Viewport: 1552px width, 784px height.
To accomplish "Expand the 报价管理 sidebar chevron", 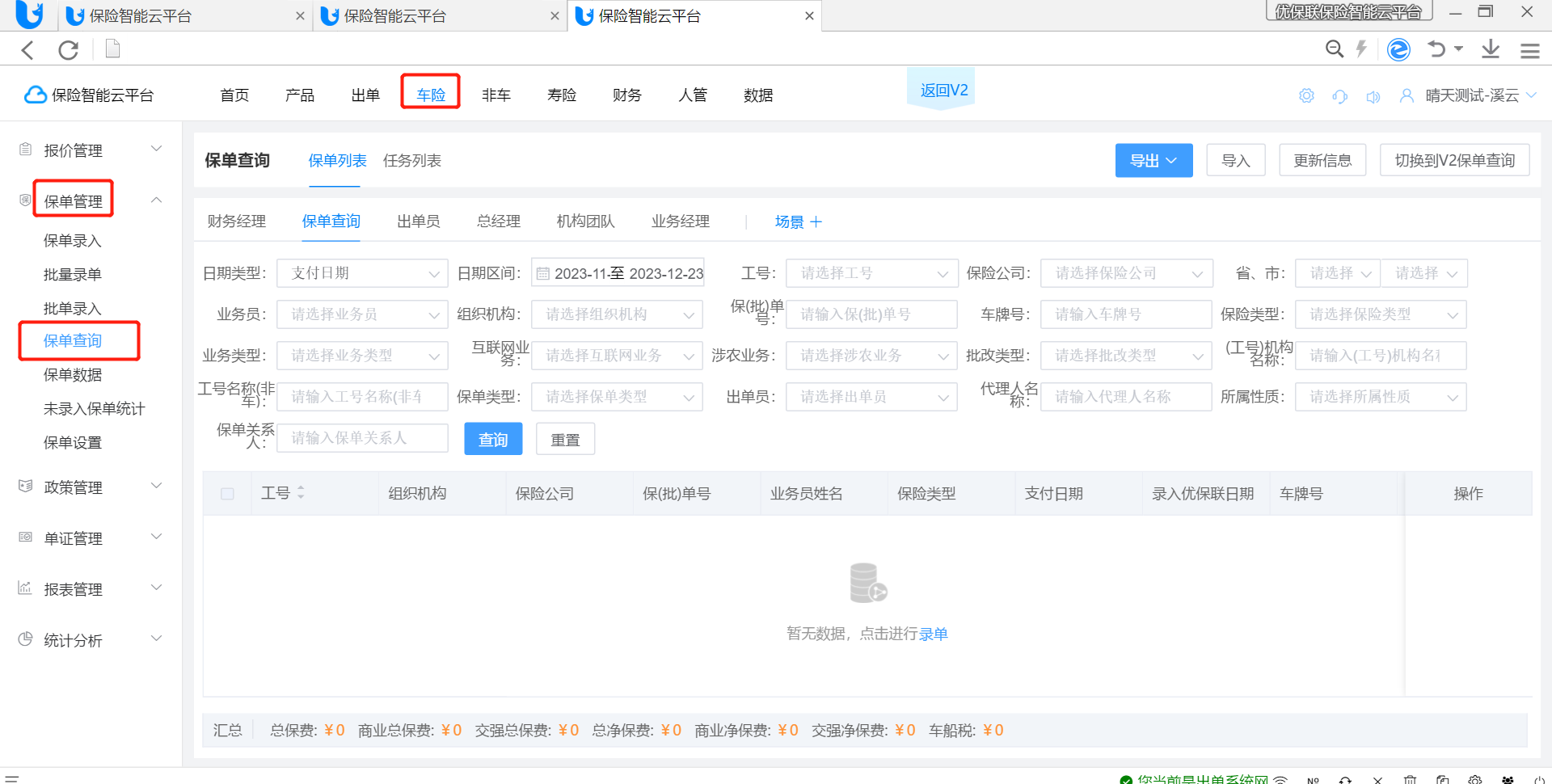I will [x=157, y=149].
